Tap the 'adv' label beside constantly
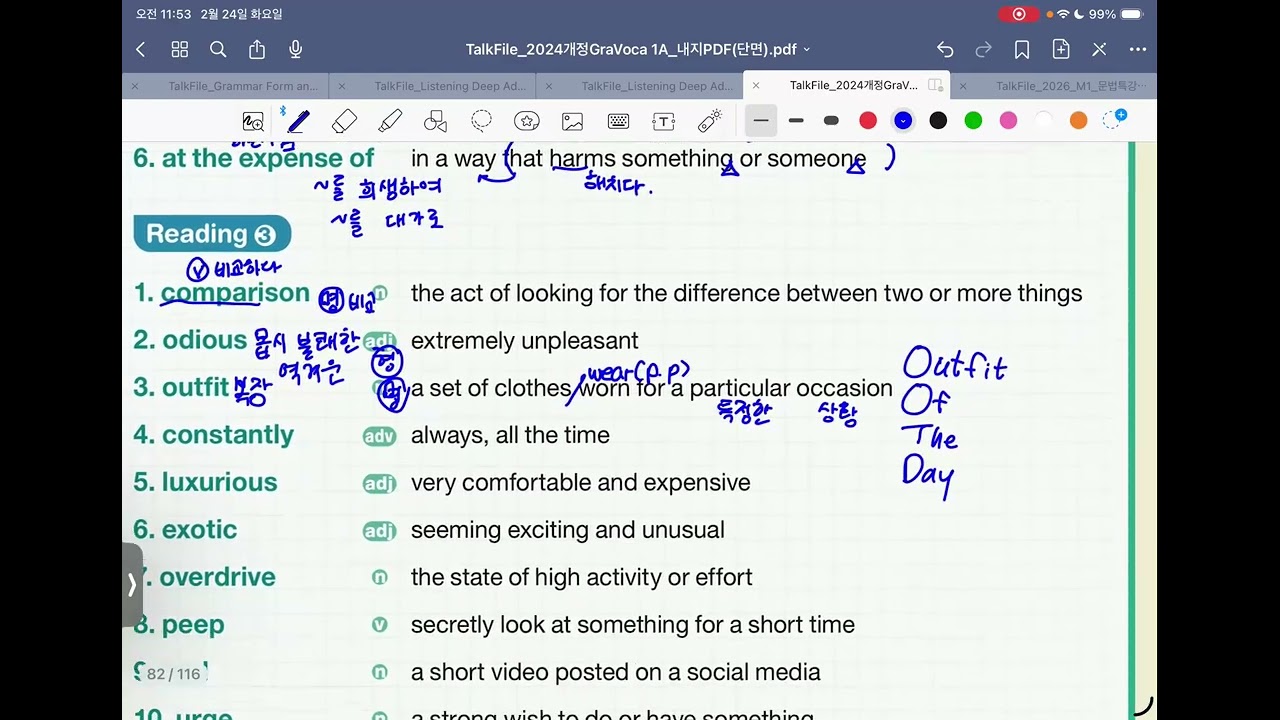This screenshot has height=720, width=1280. [x=379, y=436]
